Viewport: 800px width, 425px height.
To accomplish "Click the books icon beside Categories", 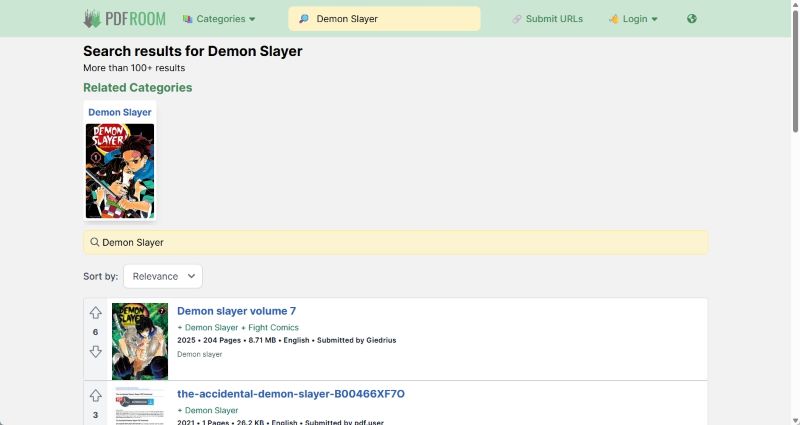I will [x=187, y=19].
